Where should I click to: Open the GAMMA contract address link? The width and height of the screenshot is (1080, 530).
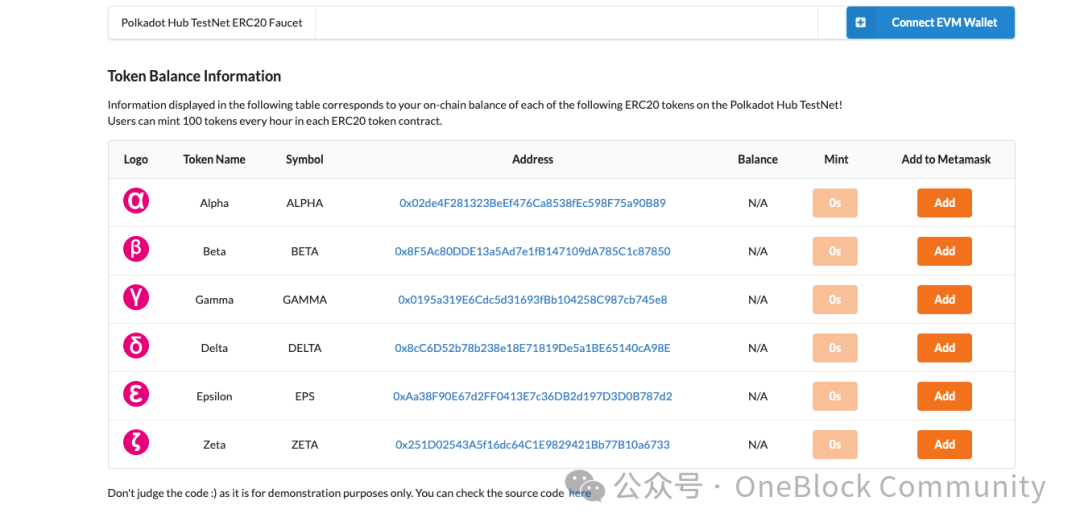pos(532,300)
